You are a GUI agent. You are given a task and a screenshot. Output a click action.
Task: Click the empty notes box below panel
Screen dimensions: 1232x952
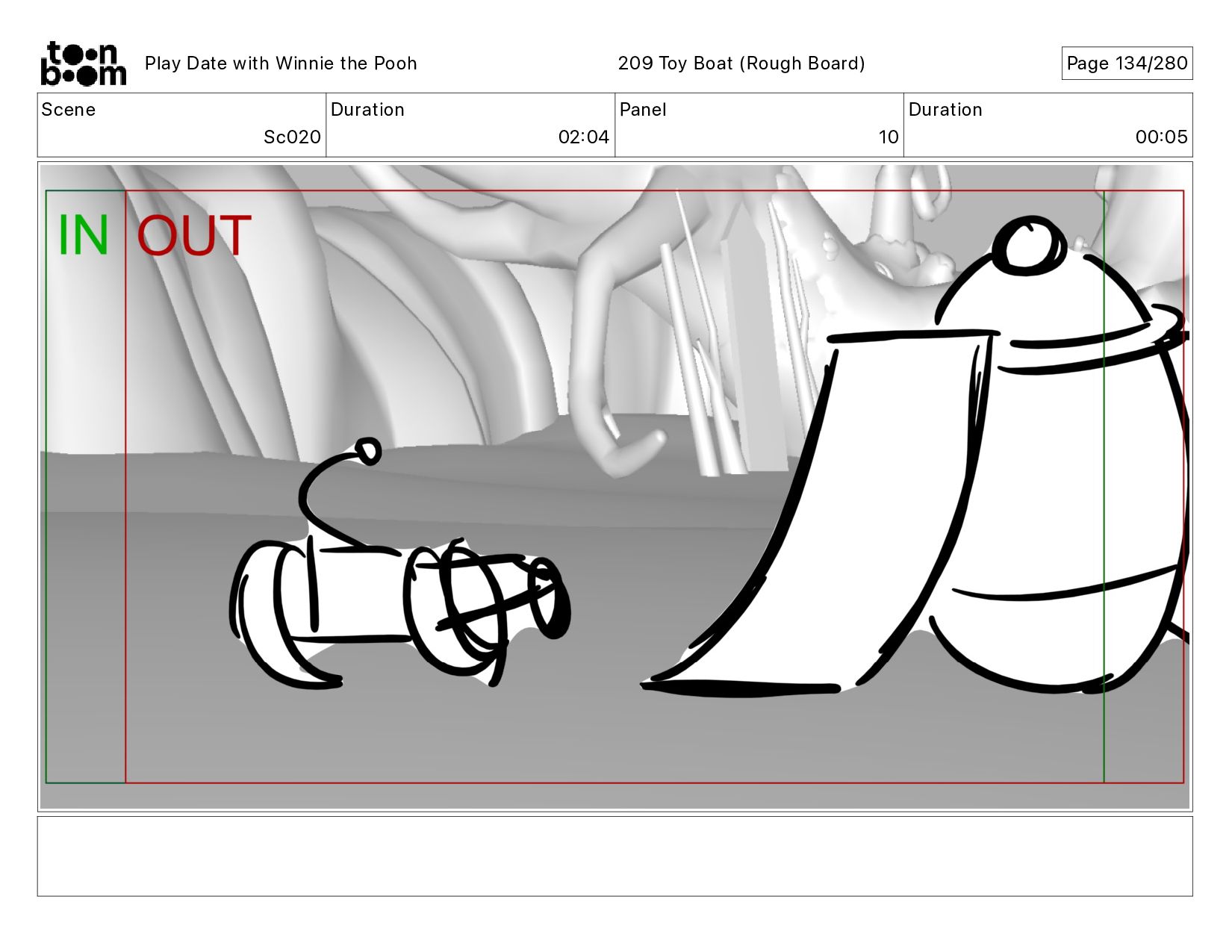(615, 856)
